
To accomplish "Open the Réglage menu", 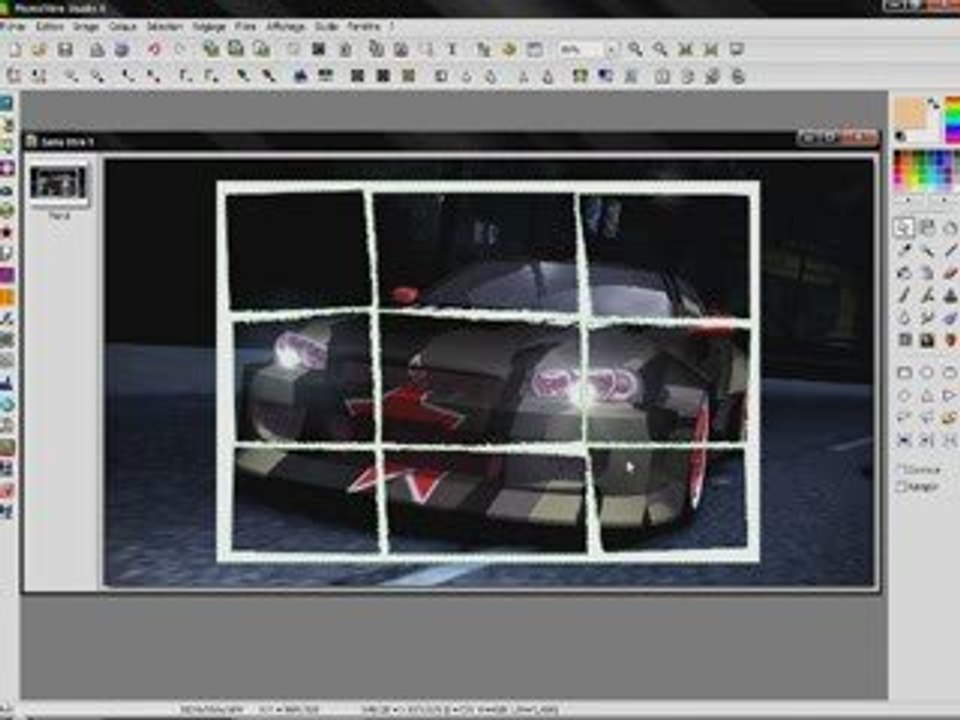I will [209, 27].
